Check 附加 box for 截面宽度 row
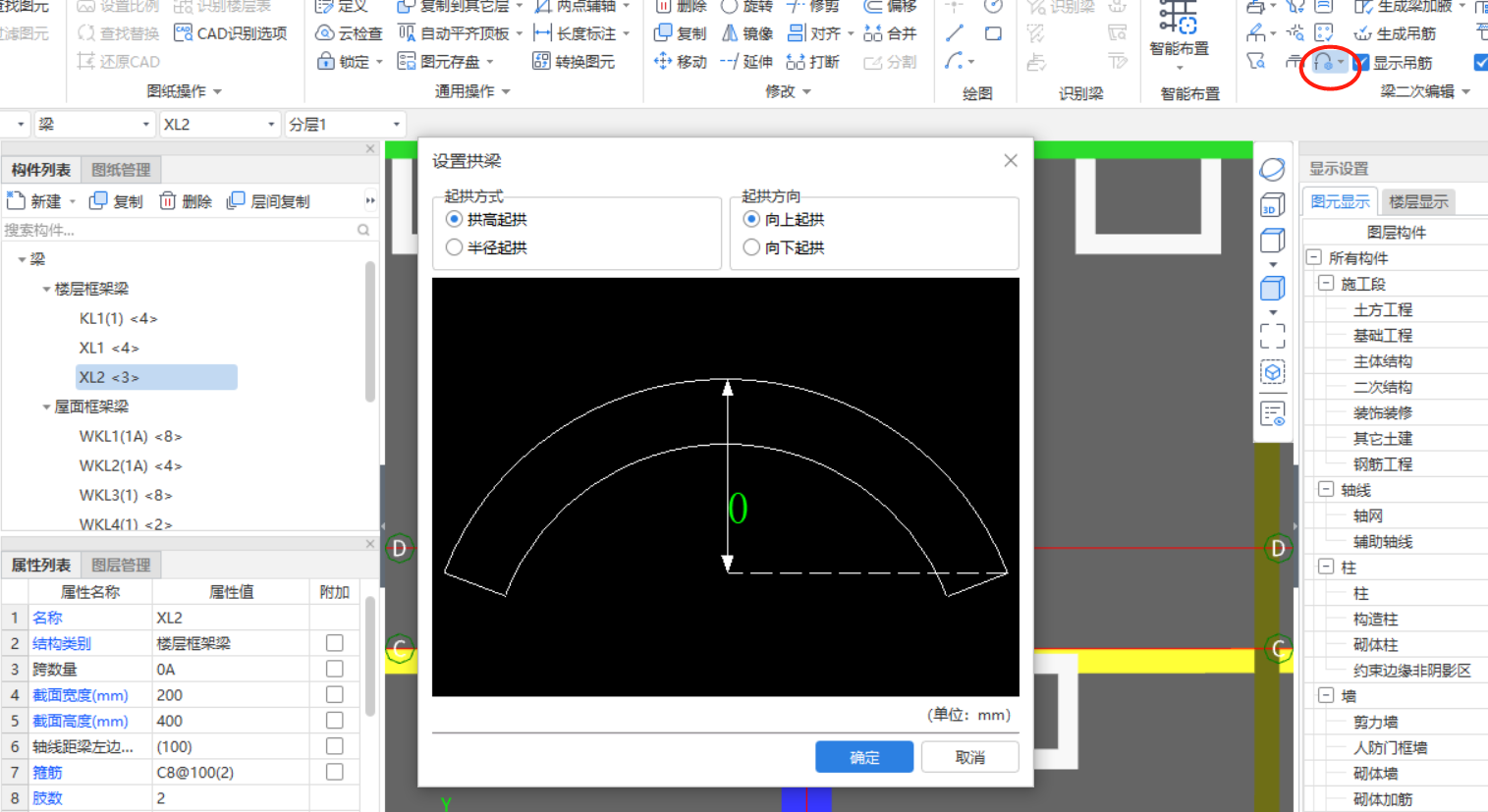Image resolution: width=1488 pixels, height=812 pixels. point(335,694)
